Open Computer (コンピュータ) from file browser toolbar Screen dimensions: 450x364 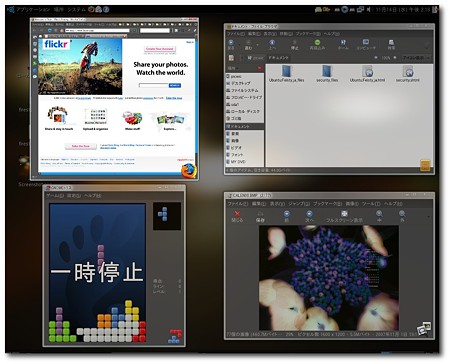(x=366, y=44)
